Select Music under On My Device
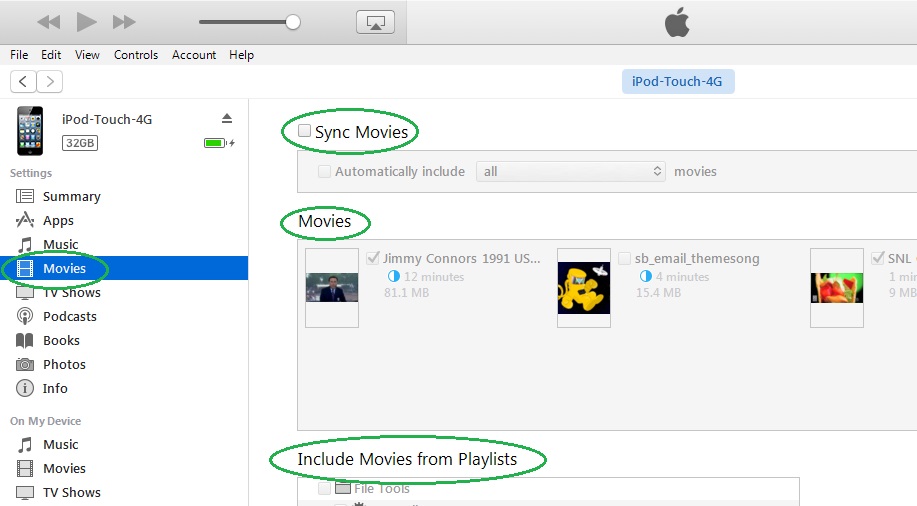Screen dimensions: 917x506 (x=60, y=445)
